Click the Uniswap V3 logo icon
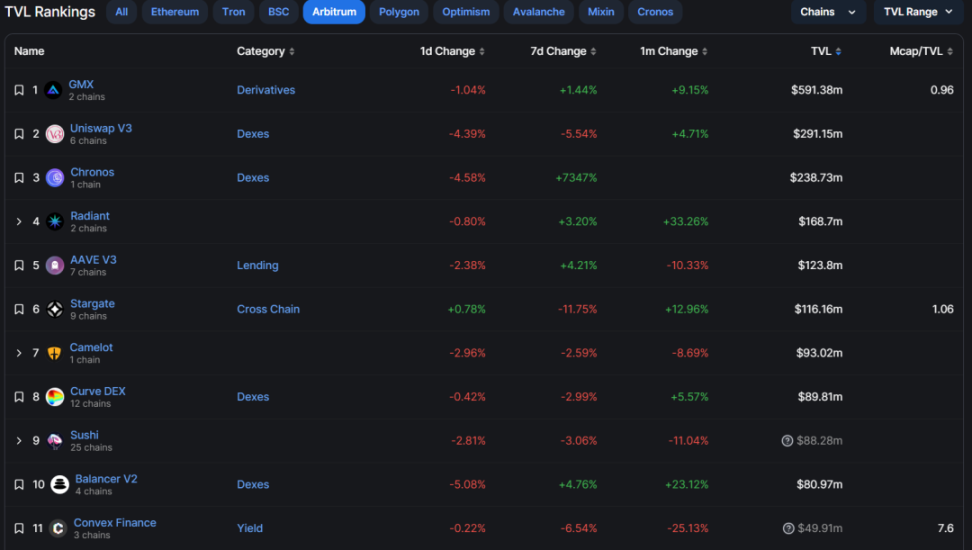Screen dimensions: 972x550 pos(55,134)
